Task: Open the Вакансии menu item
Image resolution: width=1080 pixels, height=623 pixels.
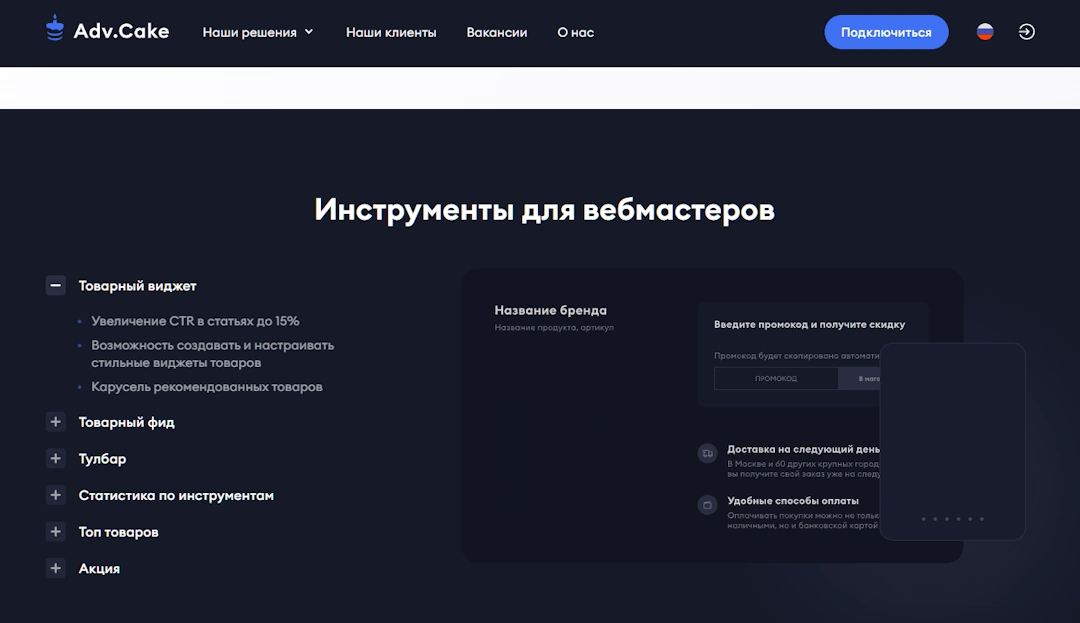Action: 497,32
